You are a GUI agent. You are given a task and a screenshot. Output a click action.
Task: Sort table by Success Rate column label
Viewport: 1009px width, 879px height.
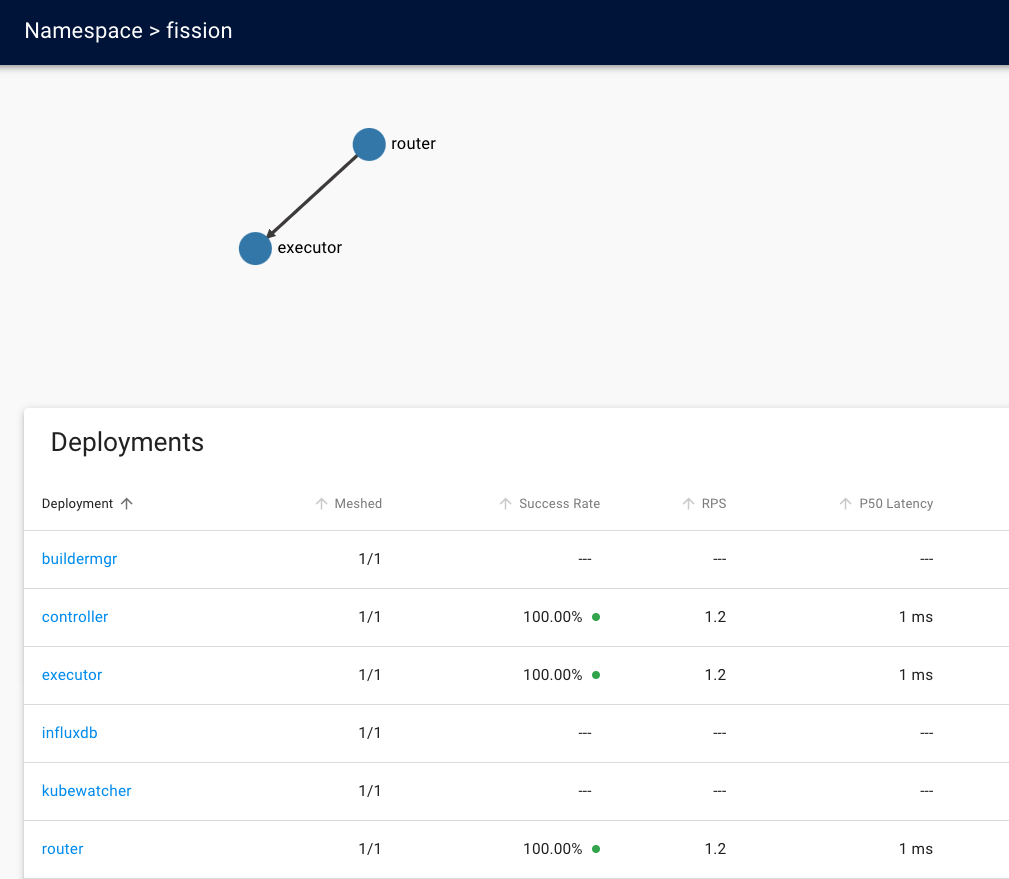[559, 504]
